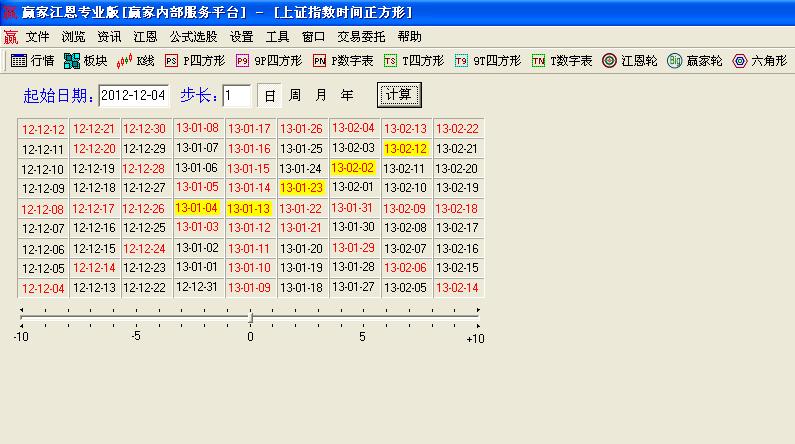
Task: Switch period unit to 周 week
Action: click(x=295, y=96)
